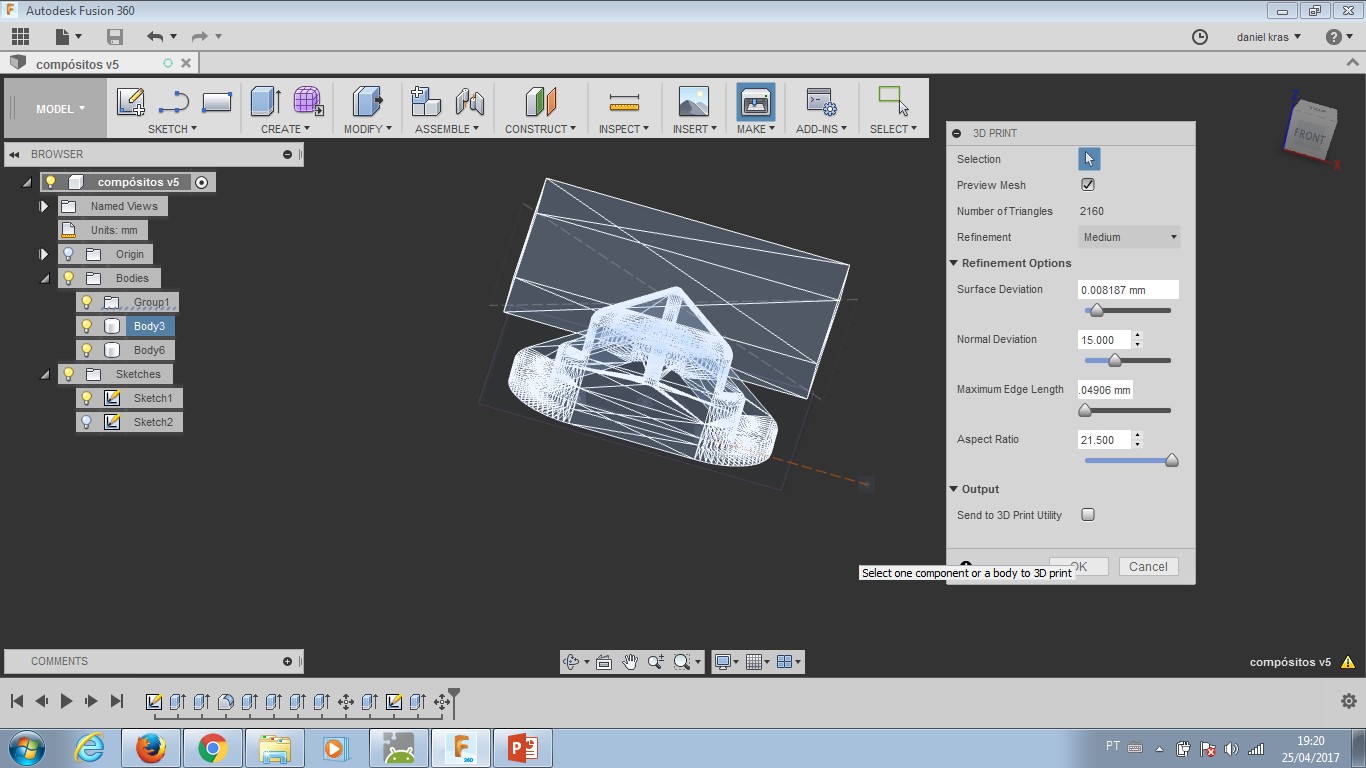Click the Measure icon under Inspect
This screenshot has height=768, width=1366.
point(623,102)
